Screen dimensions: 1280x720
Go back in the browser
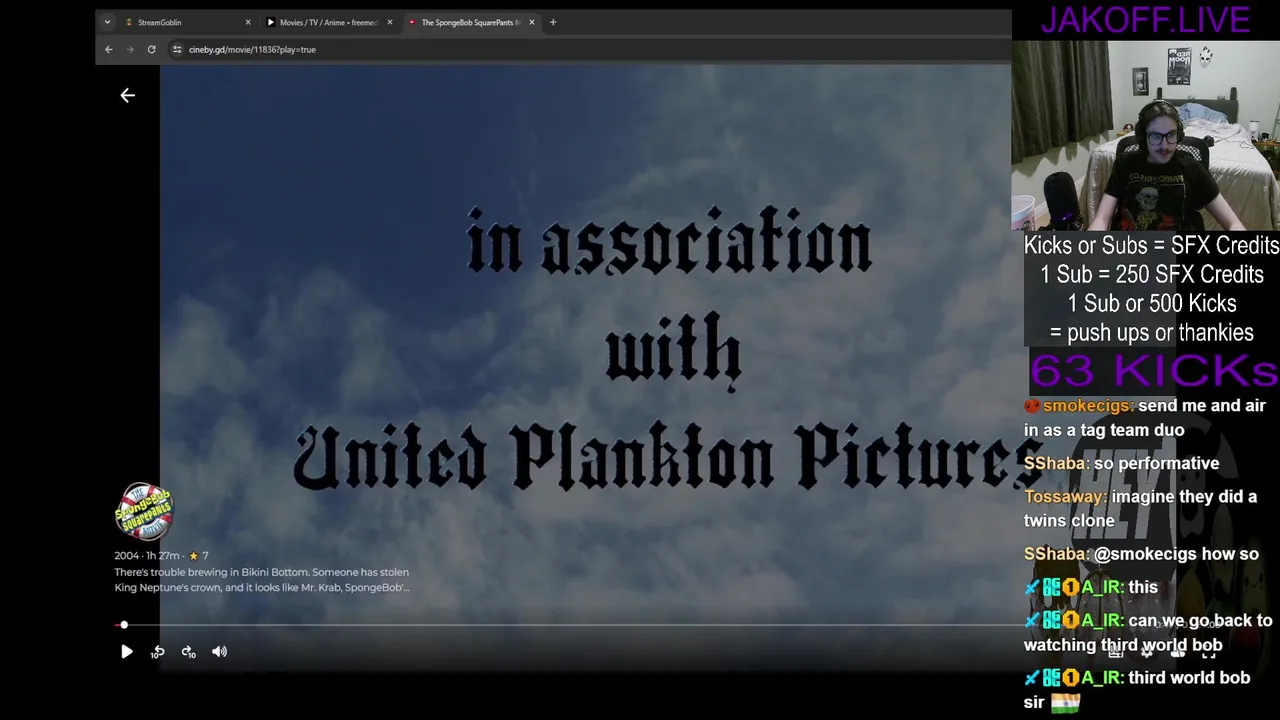tap(109, 49)
